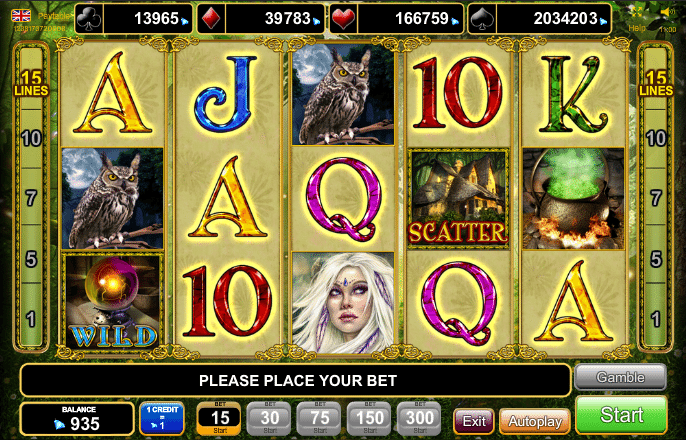Click the spades jackpot suit icon

(x=482, y=19)
